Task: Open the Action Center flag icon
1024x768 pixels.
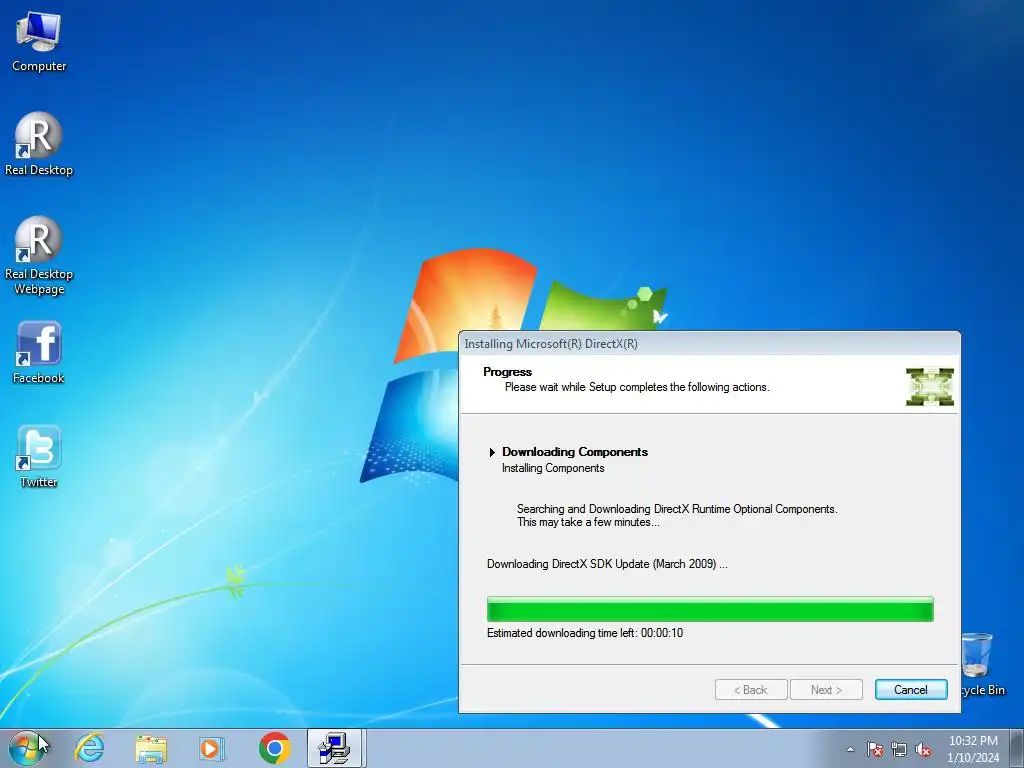Action: 874,749
